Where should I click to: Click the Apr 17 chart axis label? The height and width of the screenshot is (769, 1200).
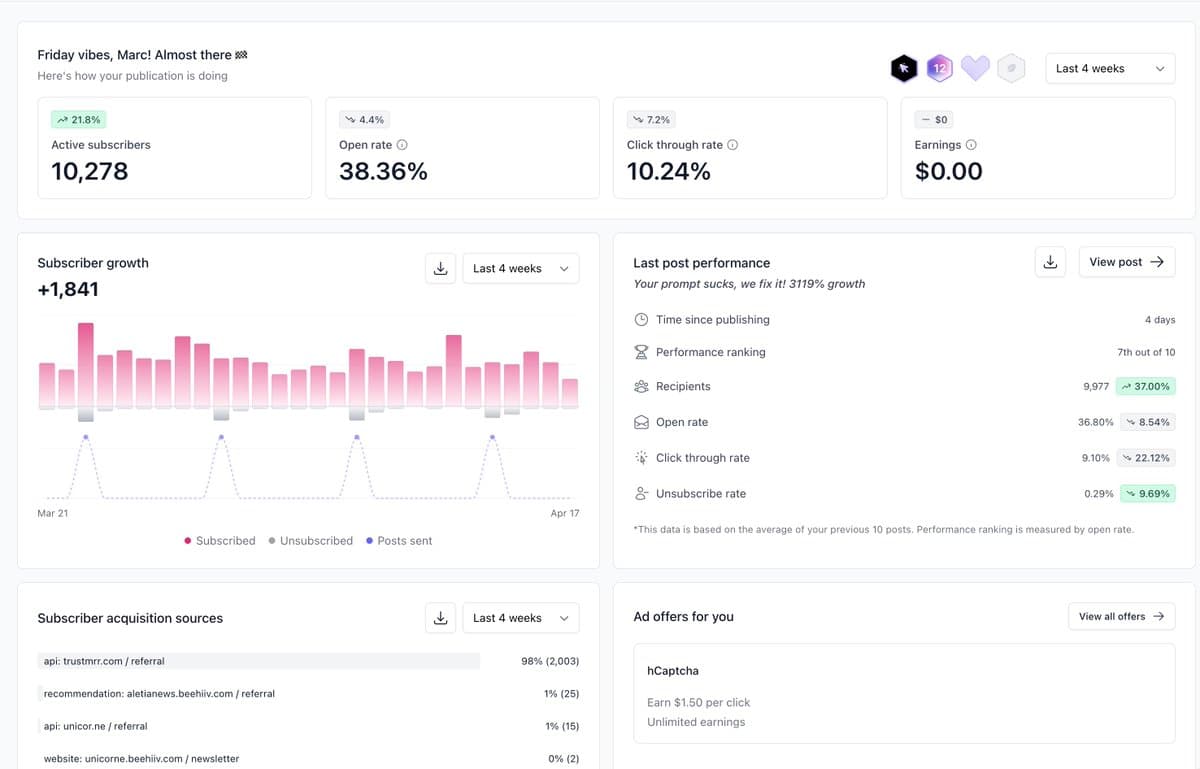click(x=565, y=513)
